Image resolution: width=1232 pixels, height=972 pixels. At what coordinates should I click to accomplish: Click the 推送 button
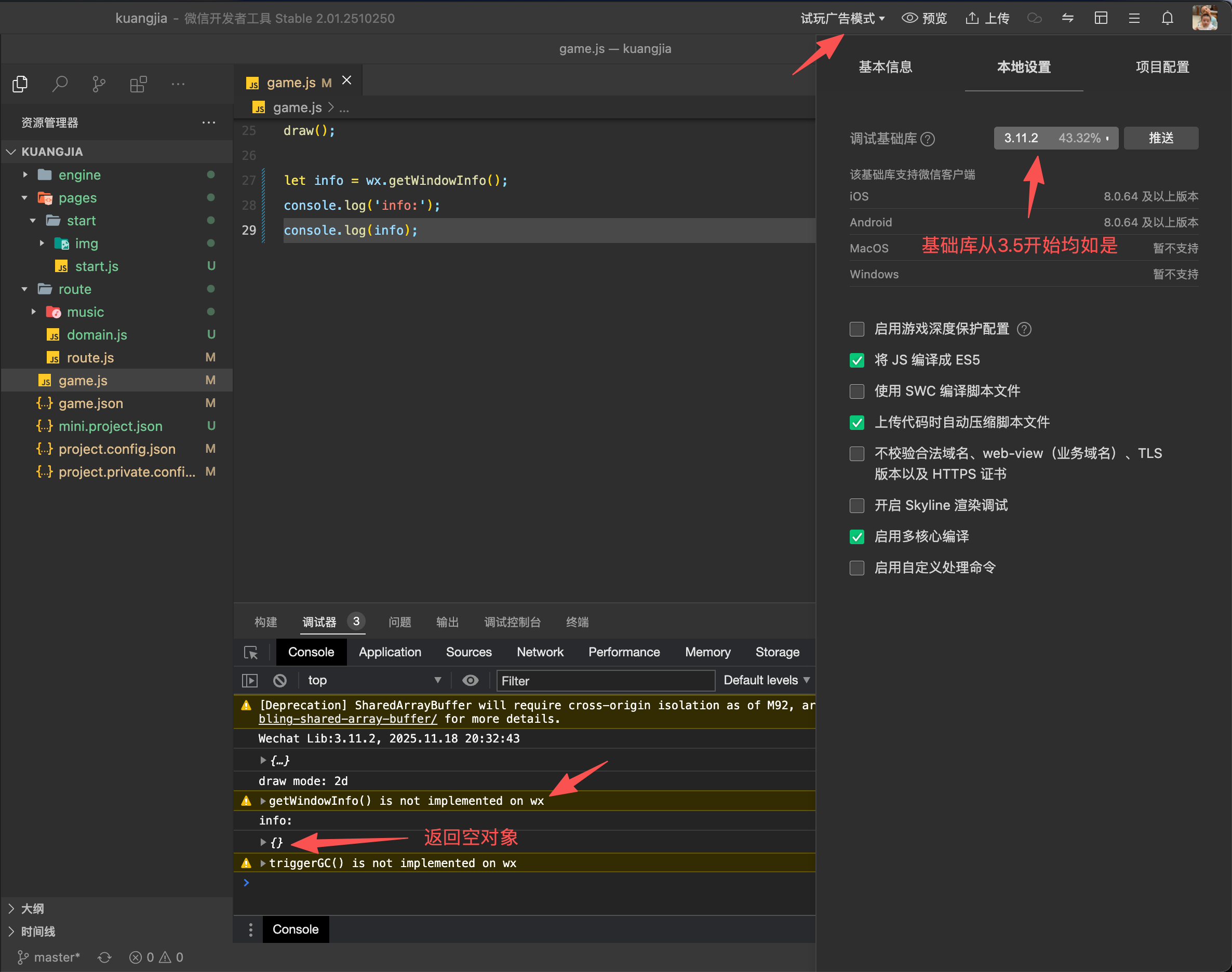[x=1160, y=138]
